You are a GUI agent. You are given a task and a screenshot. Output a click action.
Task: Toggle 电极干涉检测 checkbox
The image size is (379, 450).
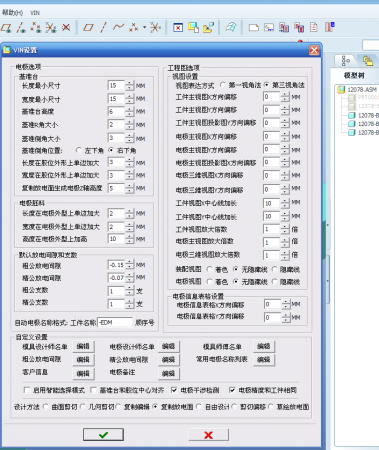[x=174, y=390]
